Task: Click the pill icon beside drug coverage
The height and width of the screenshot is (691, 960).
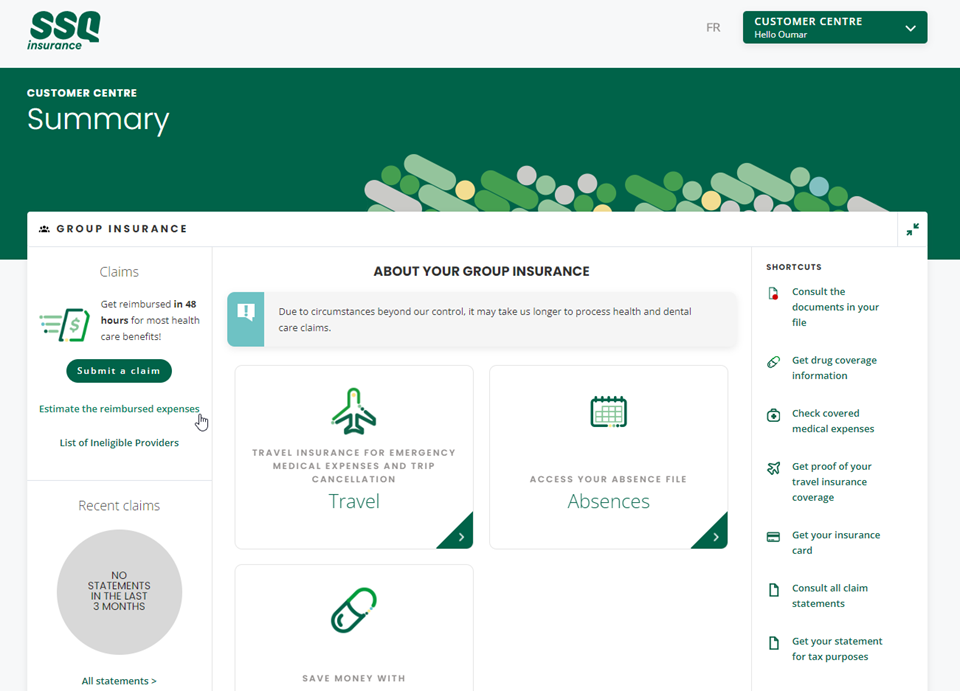Action: pos(773,362)
